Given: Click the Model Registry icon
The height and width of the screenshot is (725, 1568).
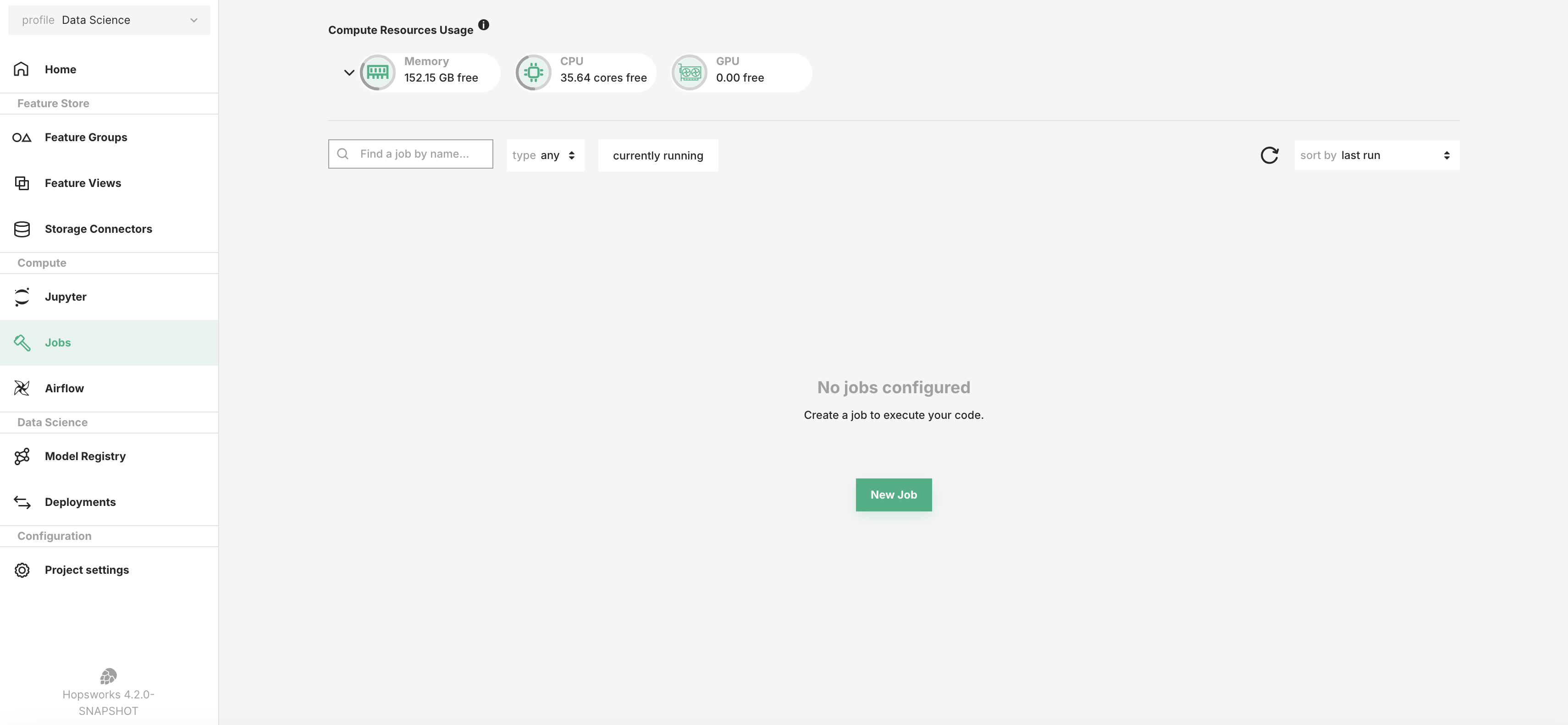Looking at the screenshot, I should coord(22,456).
